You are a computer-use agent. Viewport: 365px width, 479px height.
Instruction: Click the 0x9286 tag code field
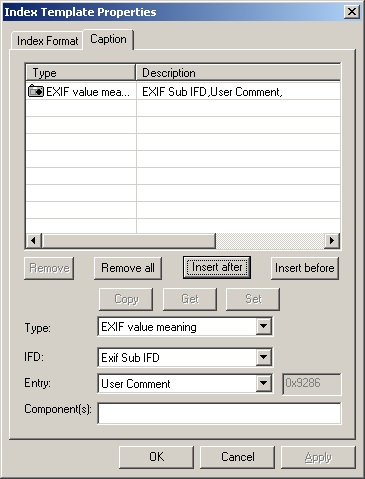[x=312, y=384]
